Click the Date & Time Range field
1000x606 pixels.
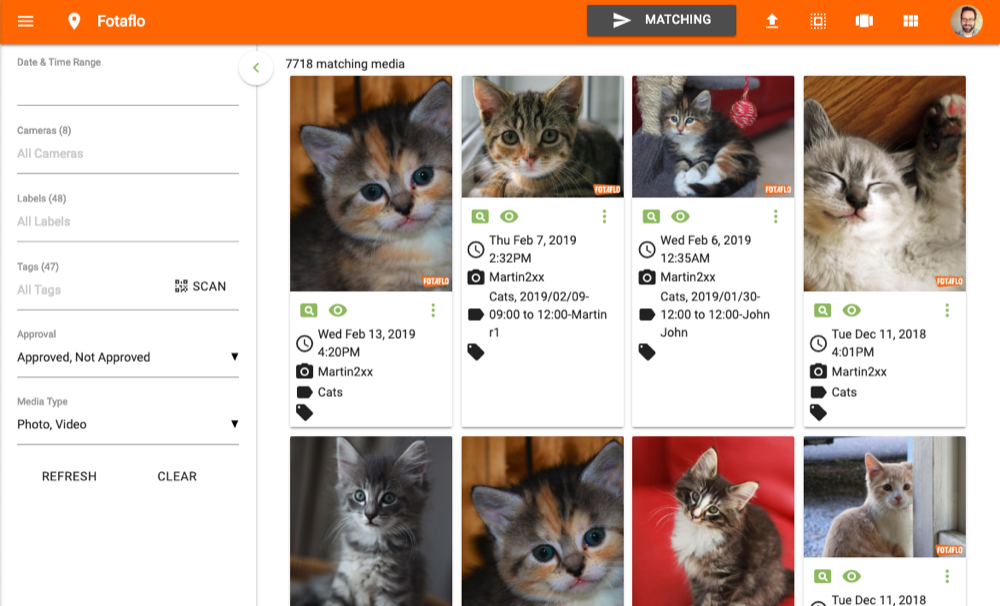pyautogui.click(x=128, y=89)
